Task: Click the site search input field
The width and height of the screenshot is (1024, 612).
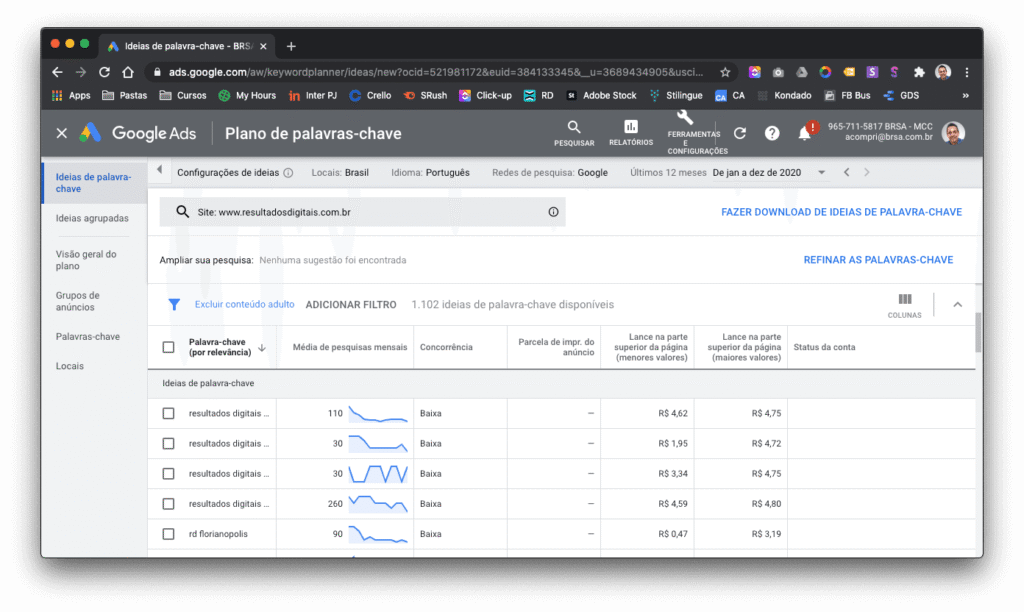Action: [362, 212]
